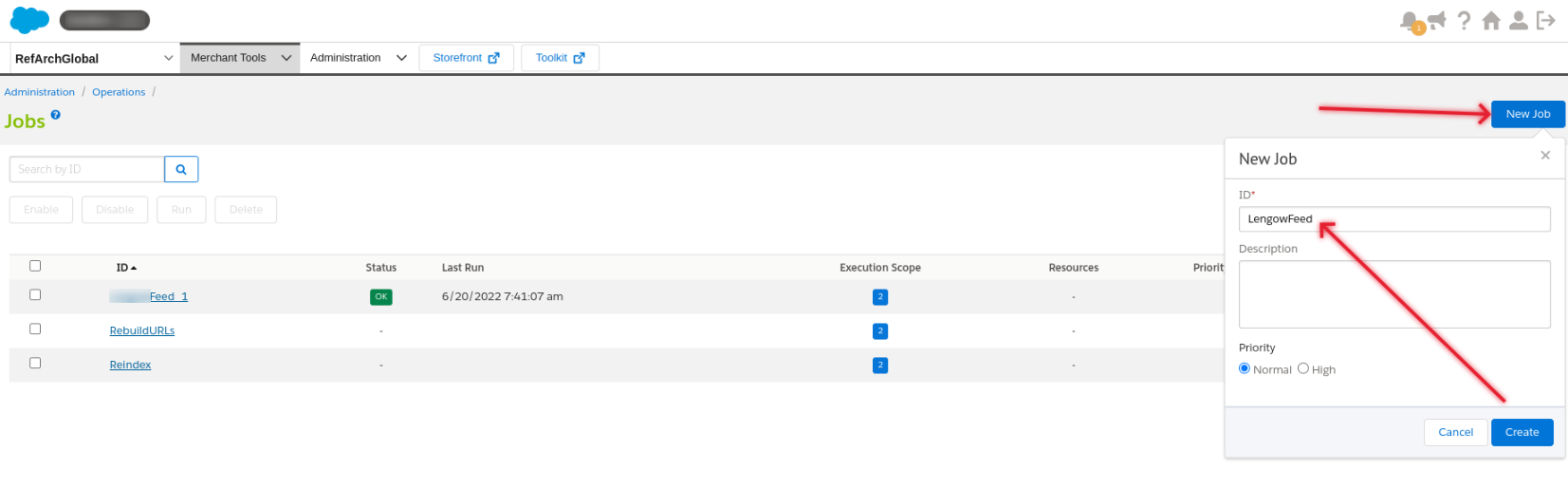Click the Create button
Image resolution: width=1568 pixels, height=489 pixels.
[1522, 432]
